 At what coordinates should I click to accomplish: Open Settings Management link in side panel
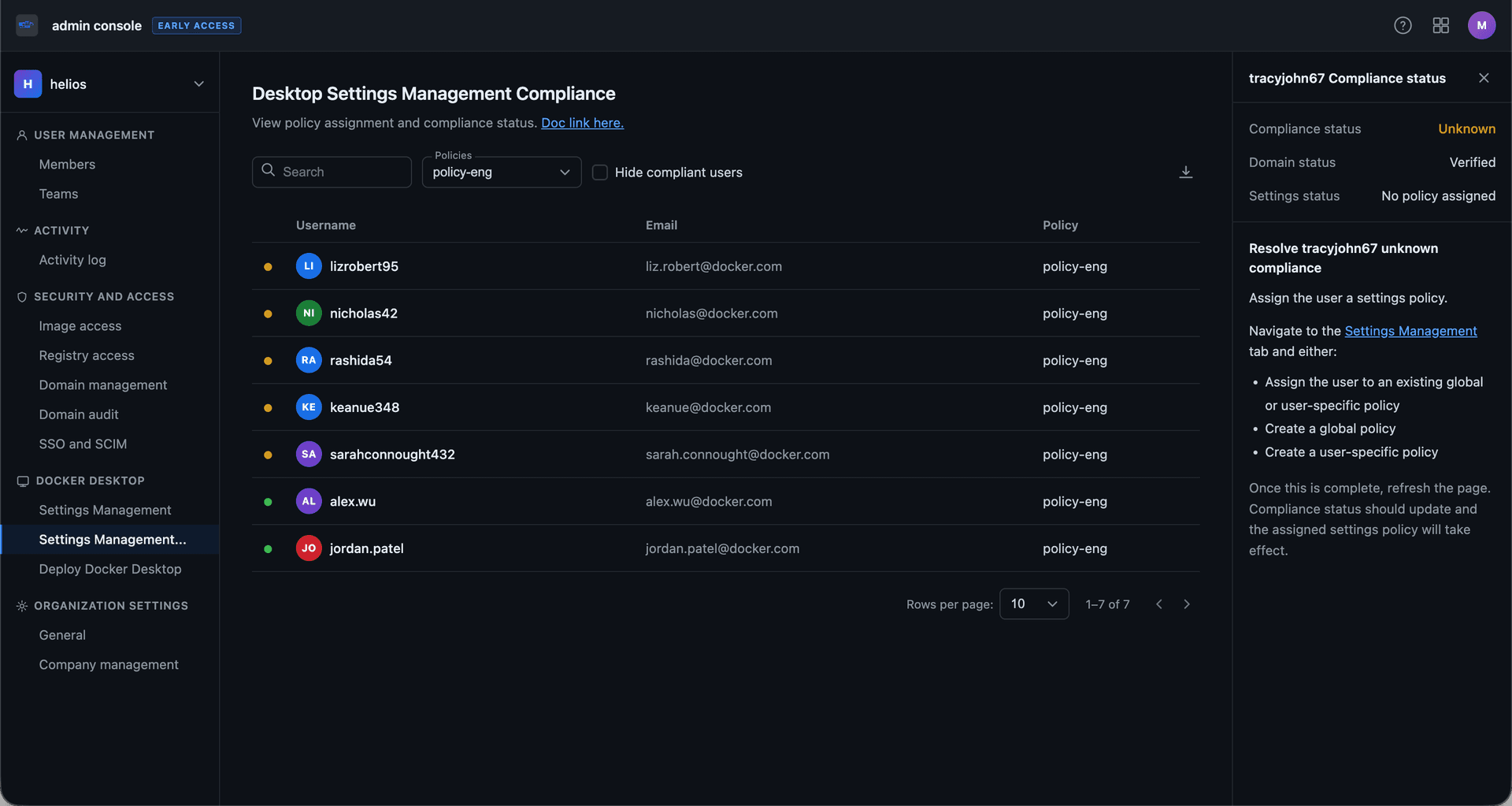pos(1410,331)
